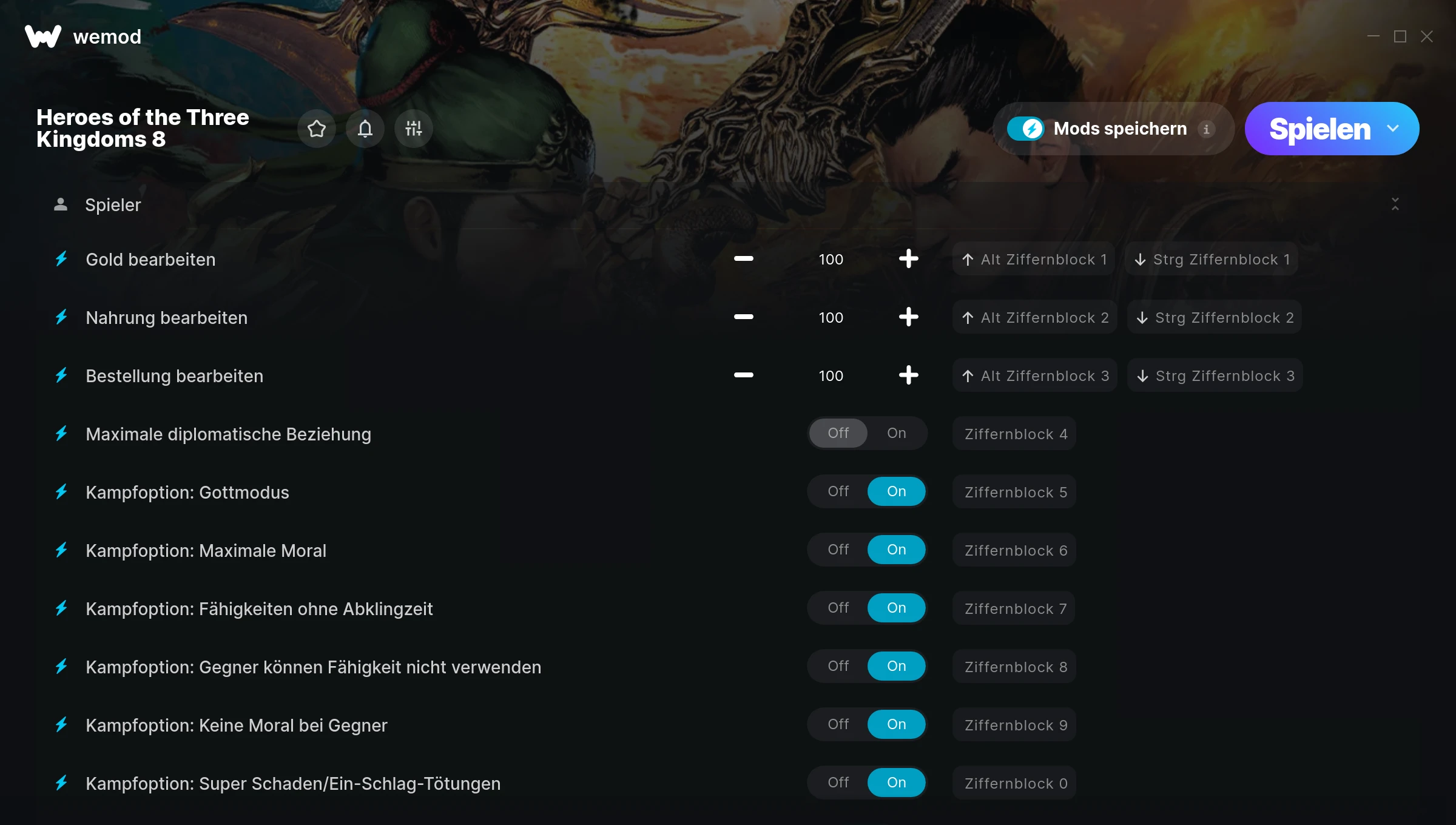This screenshot has height=825, width=1456.
Task: Change hotkey Strg Ziffernblock 3
Action: (x=1215, y=375)
